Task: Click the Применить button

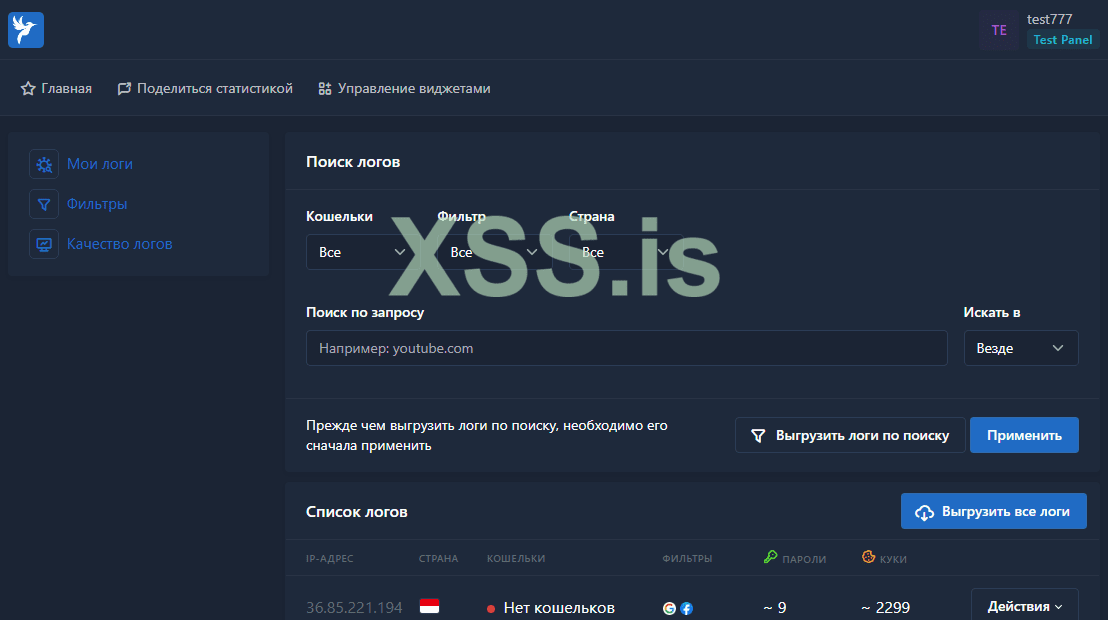Action: [x=1024, y=435]
